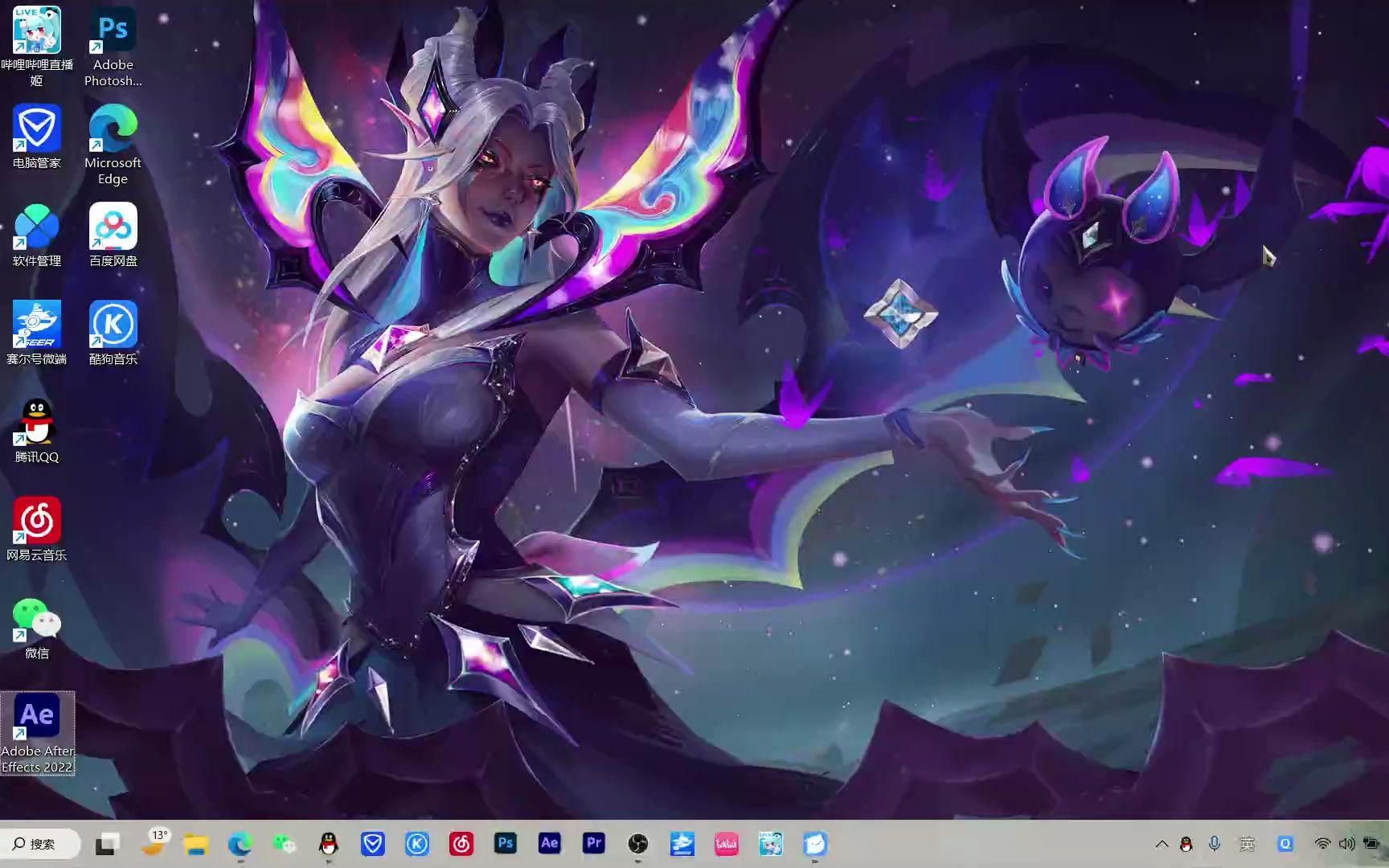Open File Explorer from the taskbar

click(195, 844)
